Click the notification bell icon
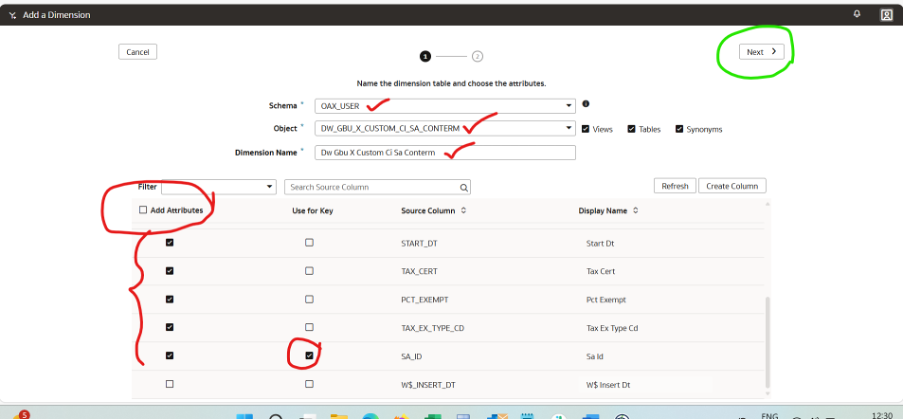This screenshot has width=904, height=420. tap(856, 14)
